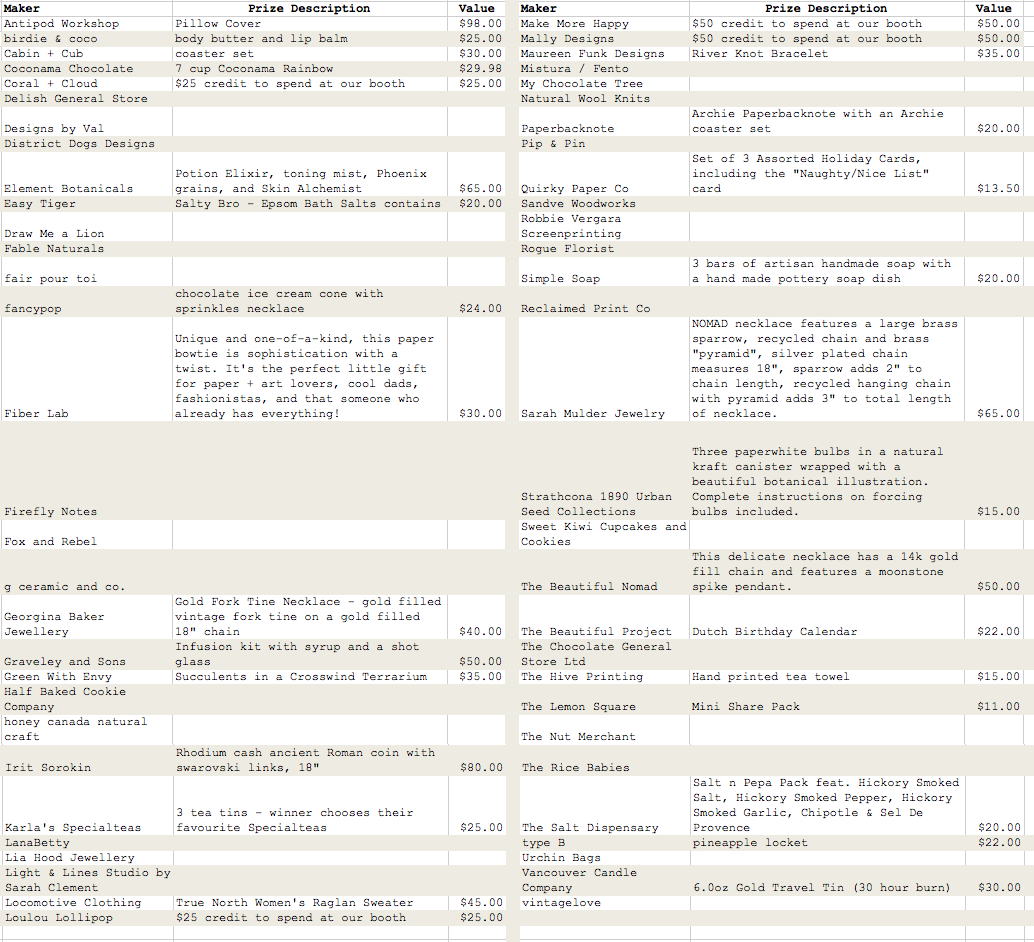Select the "Delish General Store" cell
1034x942 pixels.
pos(86,99)
